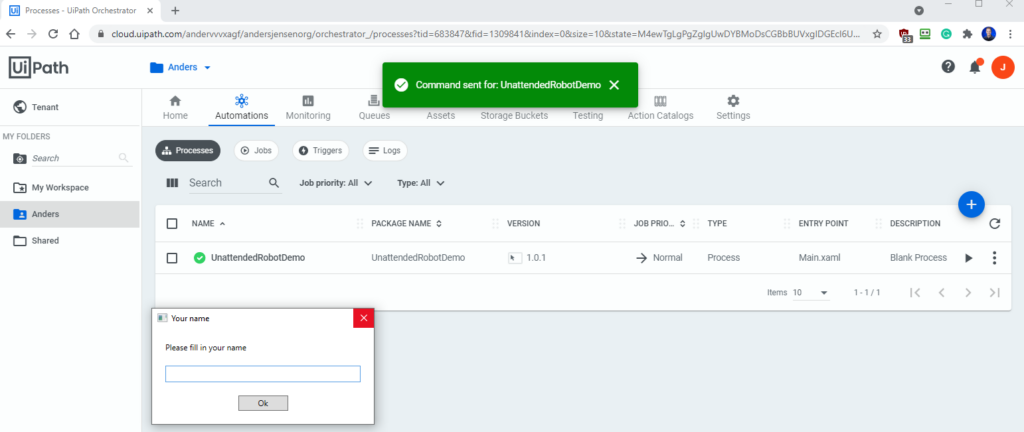1024x432 pixels.
Task: Open the help question mark icon
Action: pyautogui.click(x=948, y=67)
